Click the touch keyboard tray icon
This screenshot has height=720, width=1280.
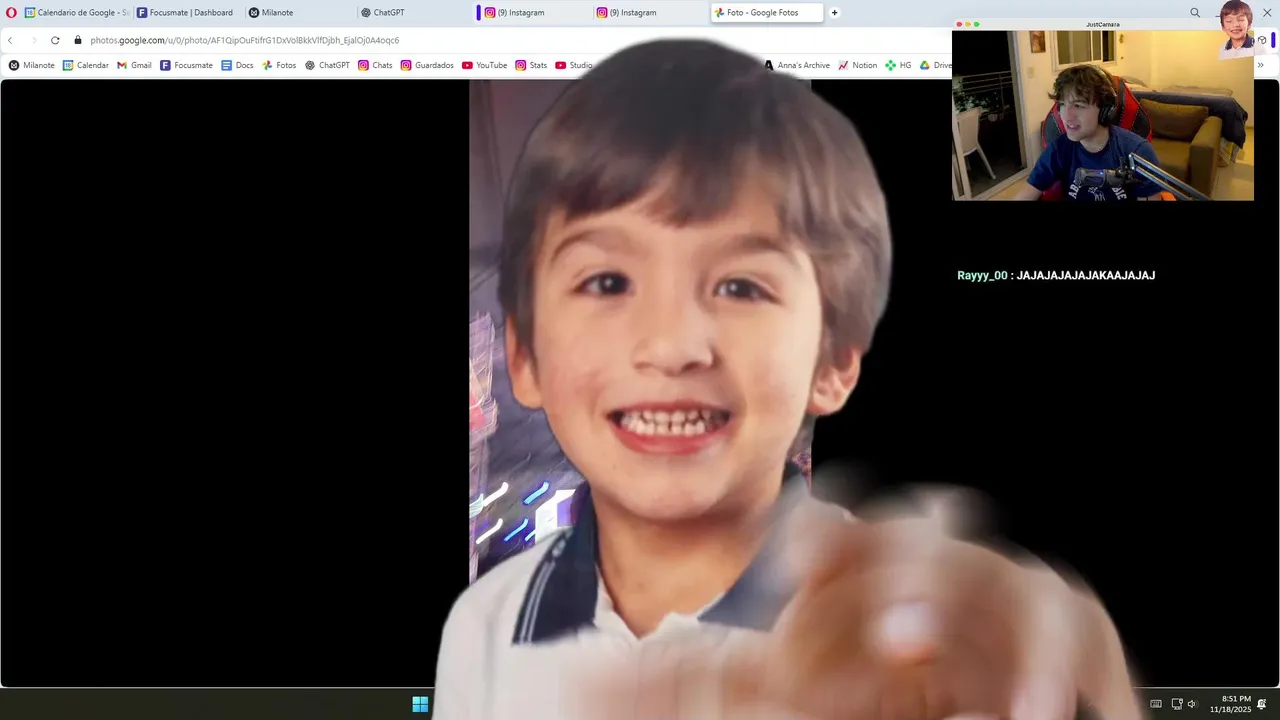click(x=1156, y=704)
